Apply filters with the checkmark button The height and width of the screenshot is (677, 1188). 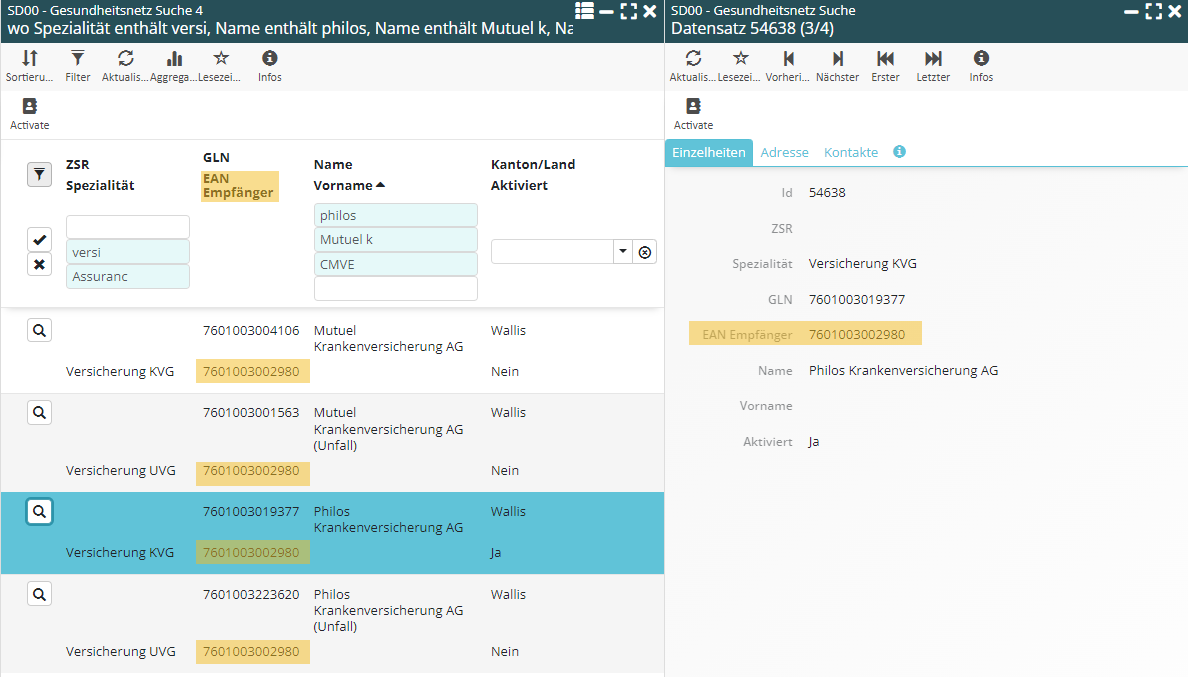pyautogui.click(x=39, y=240)
